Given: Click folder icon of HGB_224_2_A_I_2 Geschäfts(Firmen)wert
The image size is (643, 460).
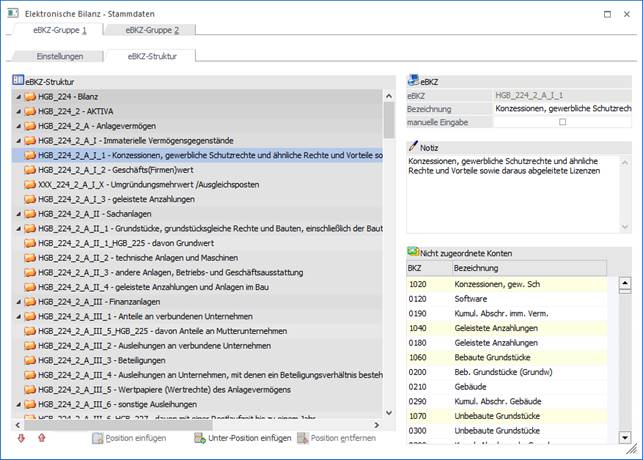Looking at the screenshot, I should (x=29, y=170).
